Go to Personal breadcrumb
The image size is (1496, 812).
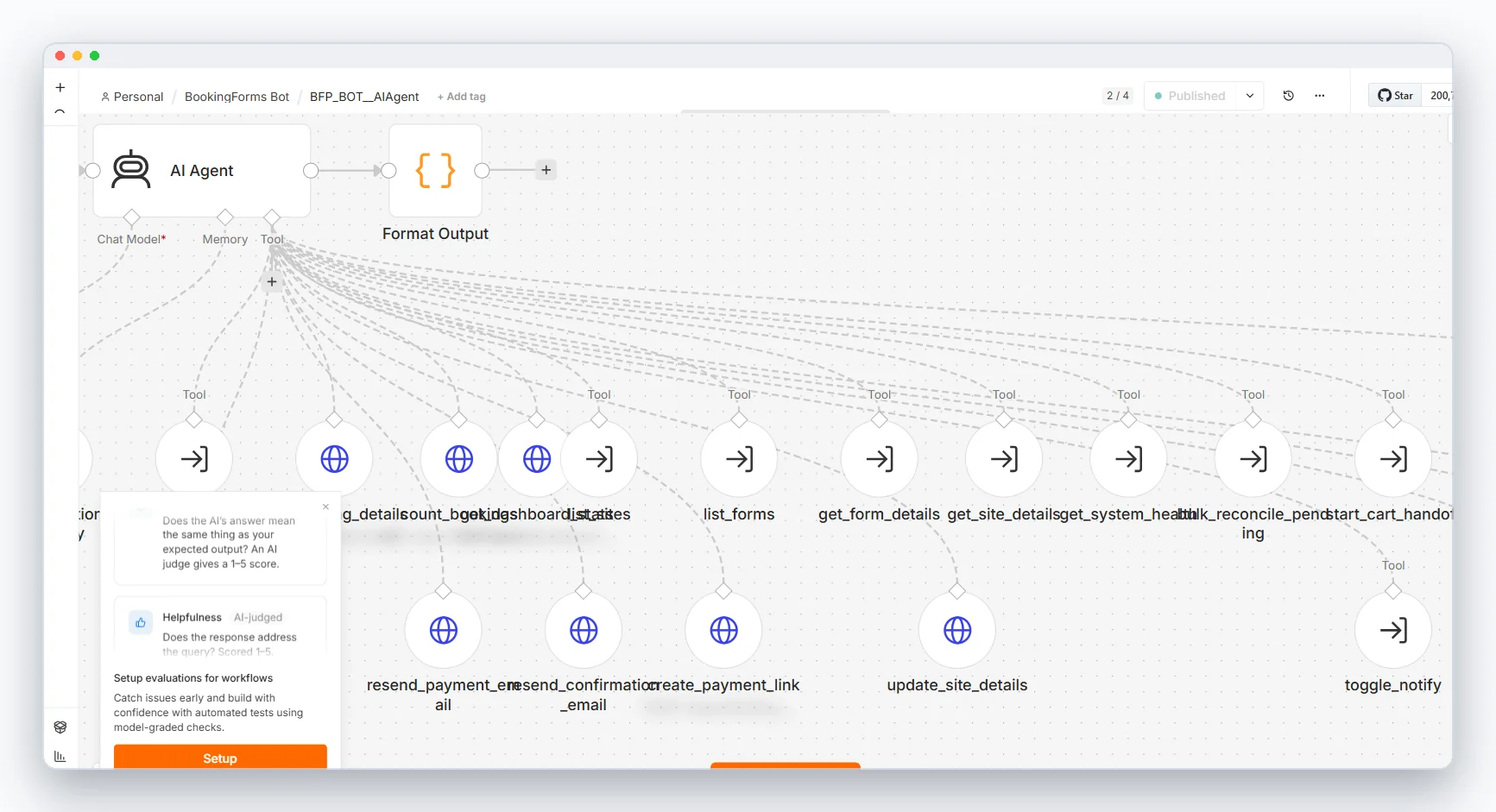pos(132,97)
